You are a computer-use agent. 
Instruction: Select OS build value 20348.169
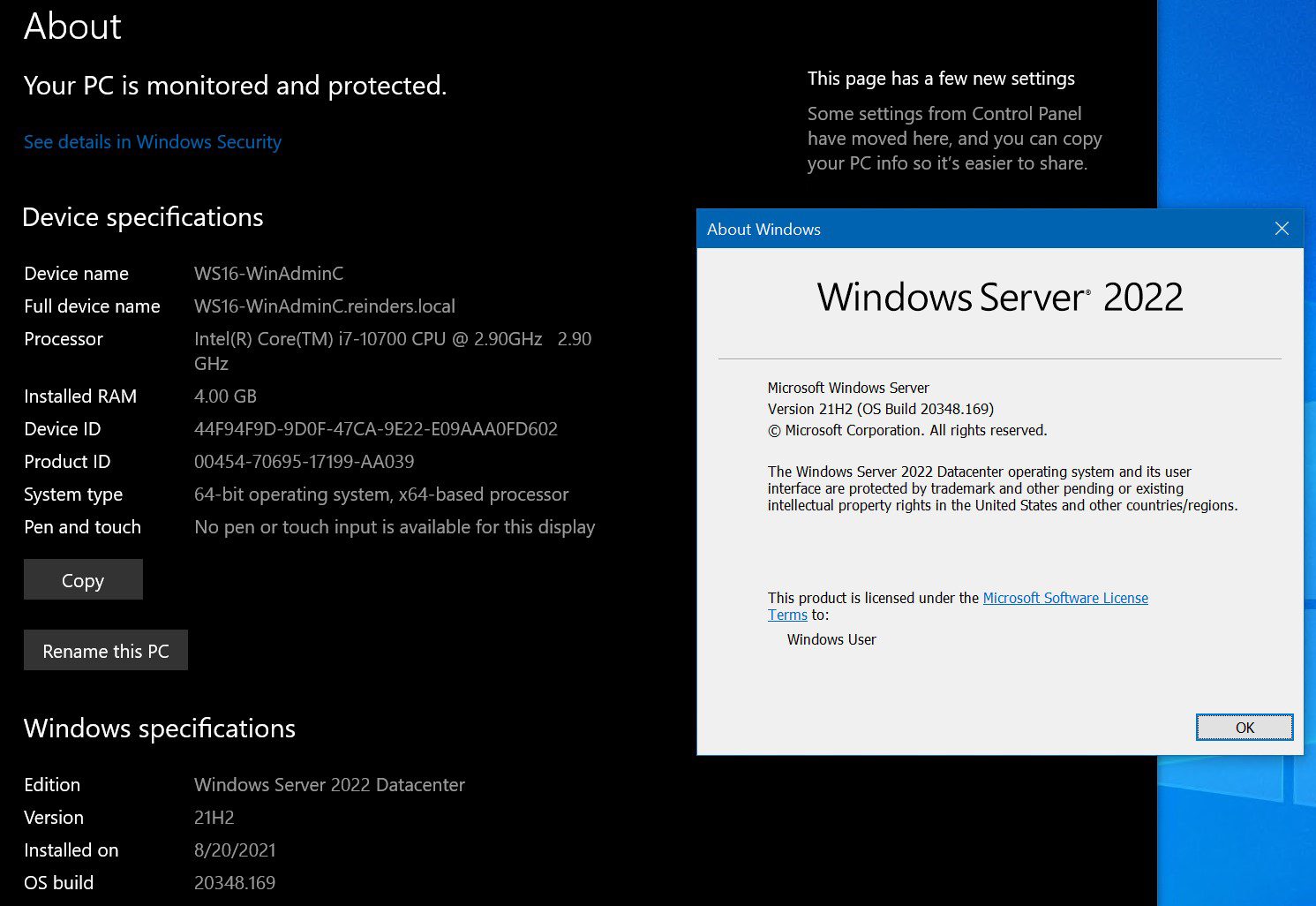point(235,883)
